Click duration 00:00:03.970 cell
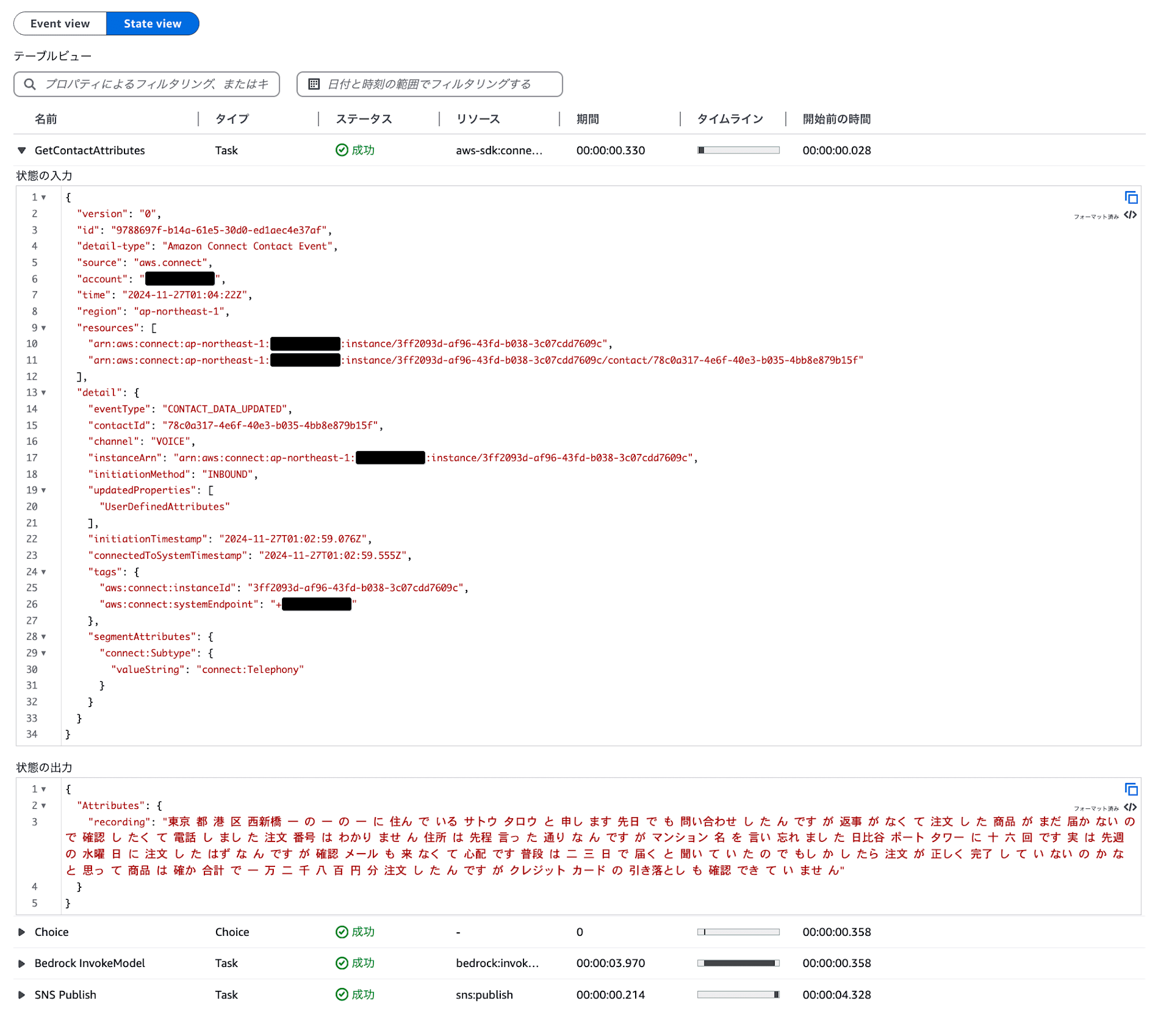Screen dimensions: 1158x1036 pyautogui.click(x=610, y=963)
